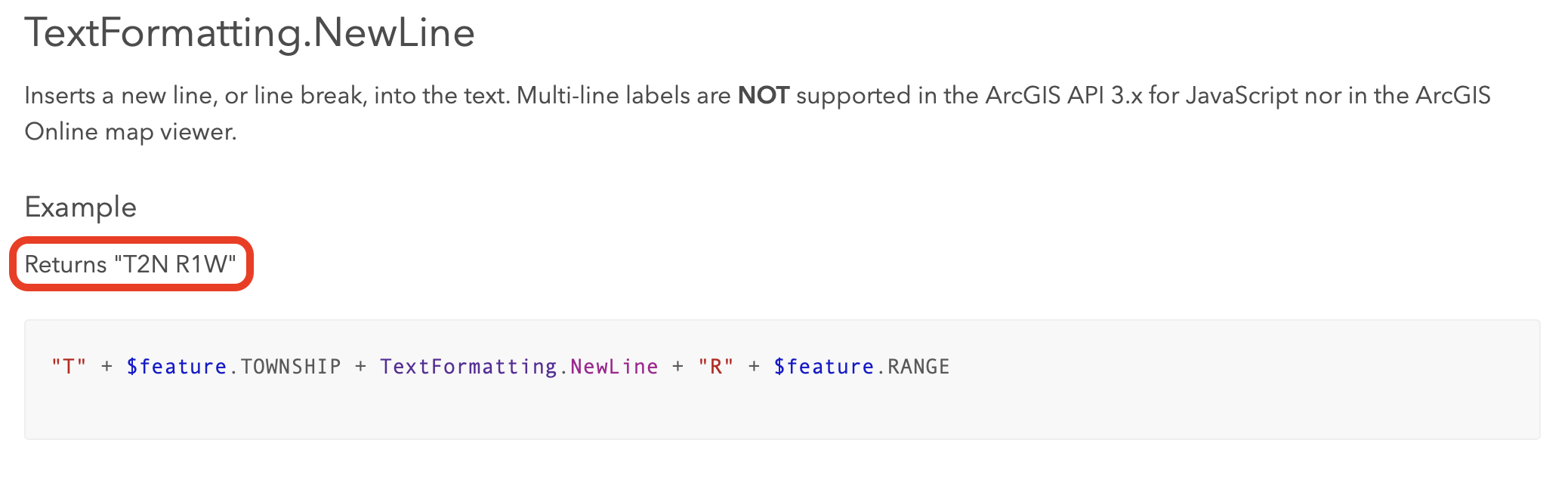The image size is (1568, 486).
Task: Click the TOWNSHIP field name in code
Action: (x=291, y=367)
